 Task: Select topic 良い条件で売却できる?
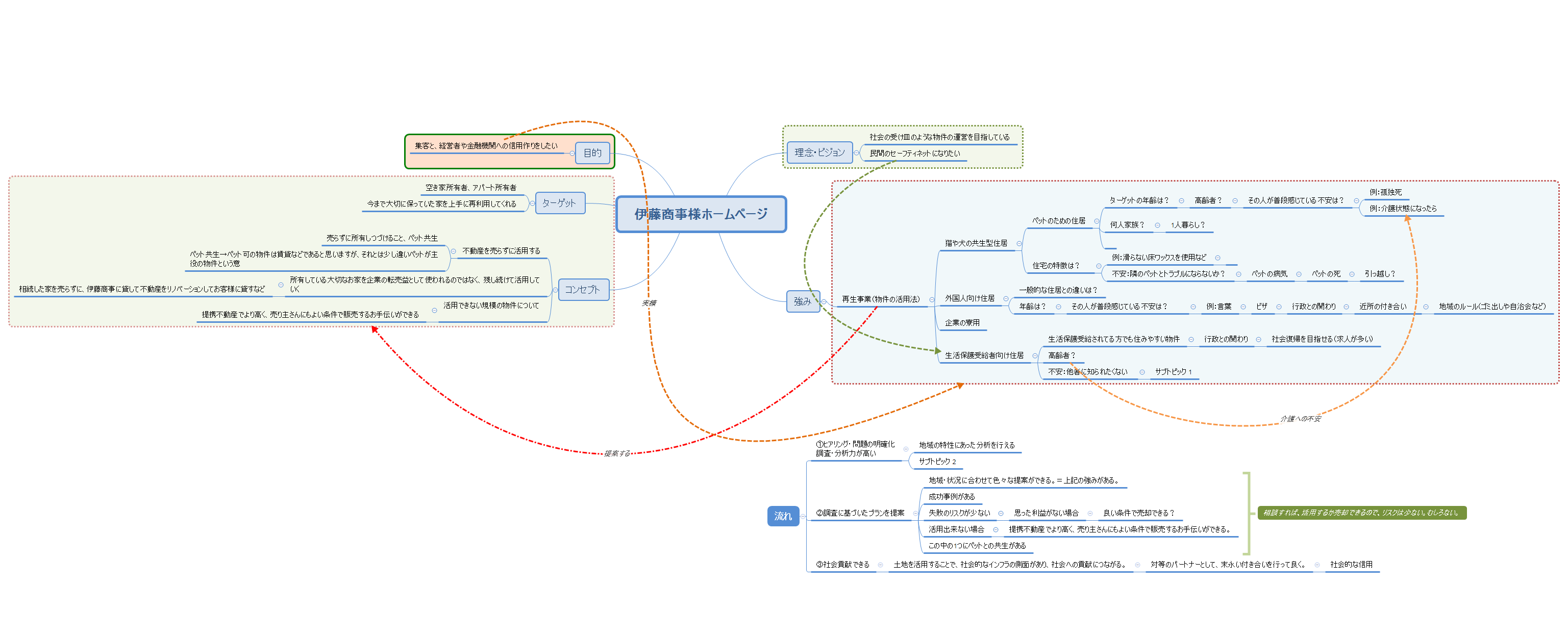(x=1138, y=513)
